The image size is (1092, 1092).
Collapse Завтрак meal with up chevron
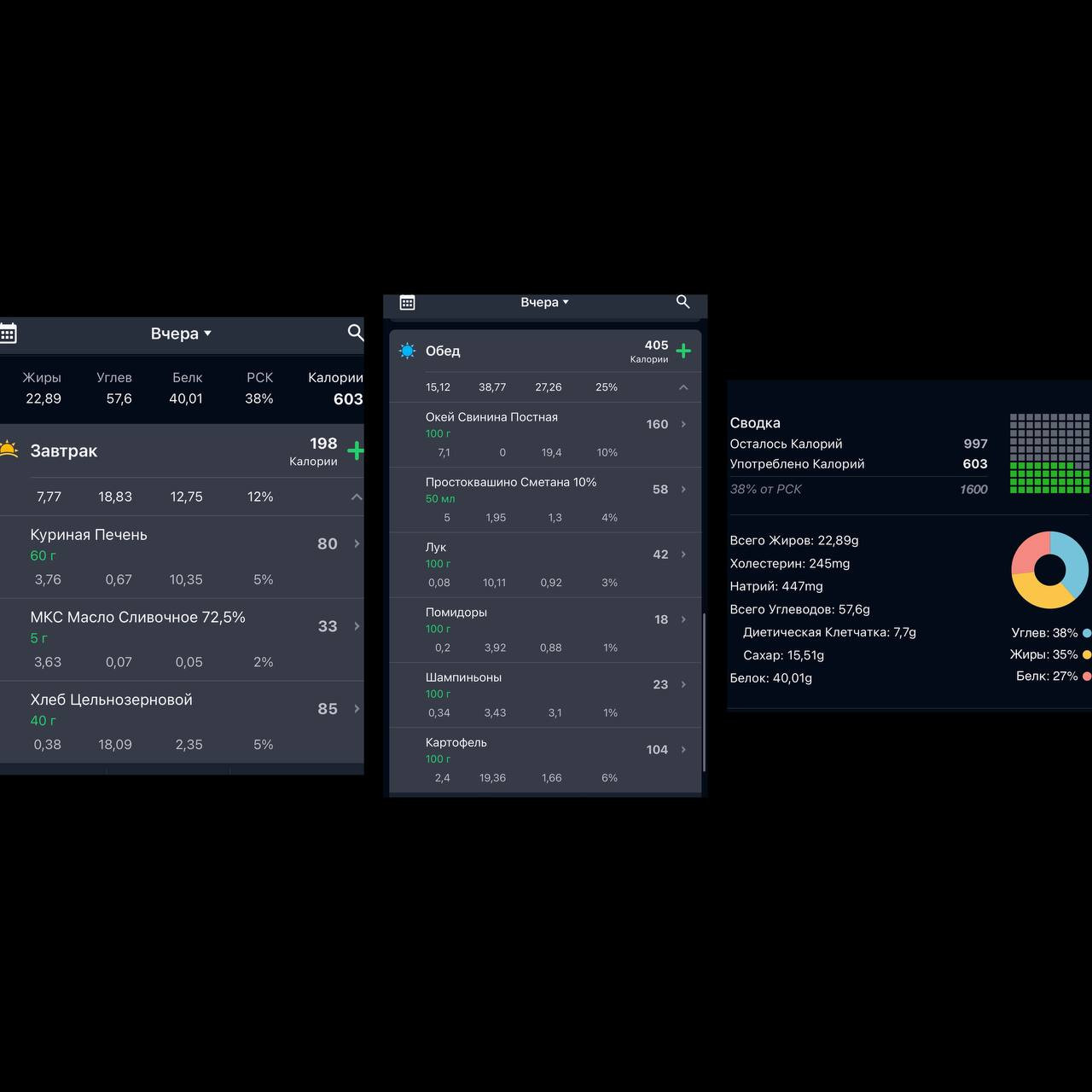tap(357, 497)
